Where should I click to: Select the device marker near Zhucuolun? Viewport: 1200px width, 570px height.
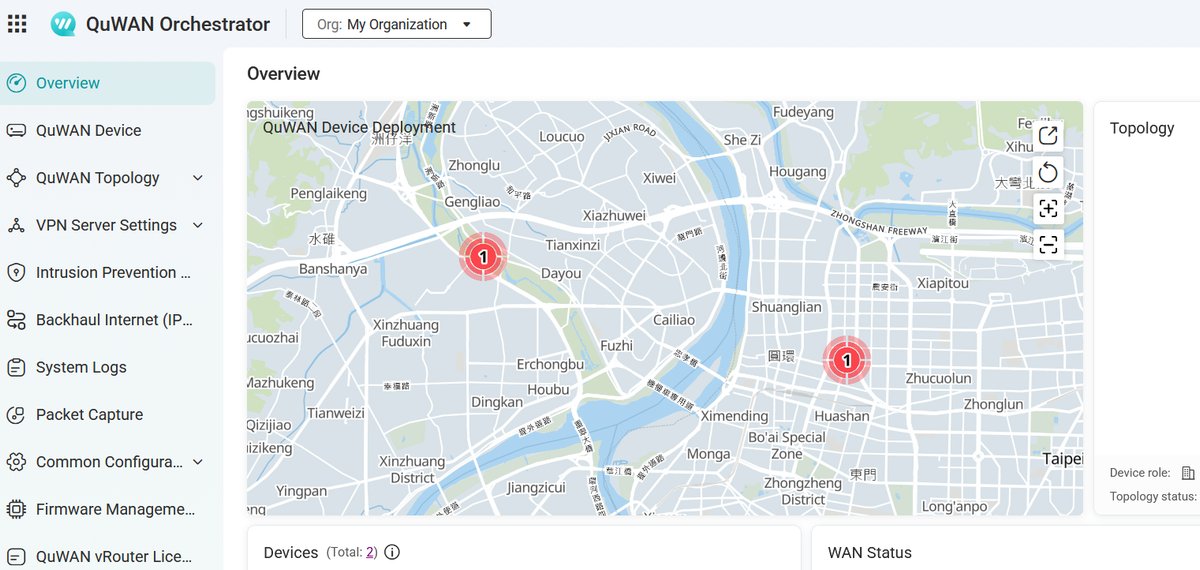click(847, 359)
